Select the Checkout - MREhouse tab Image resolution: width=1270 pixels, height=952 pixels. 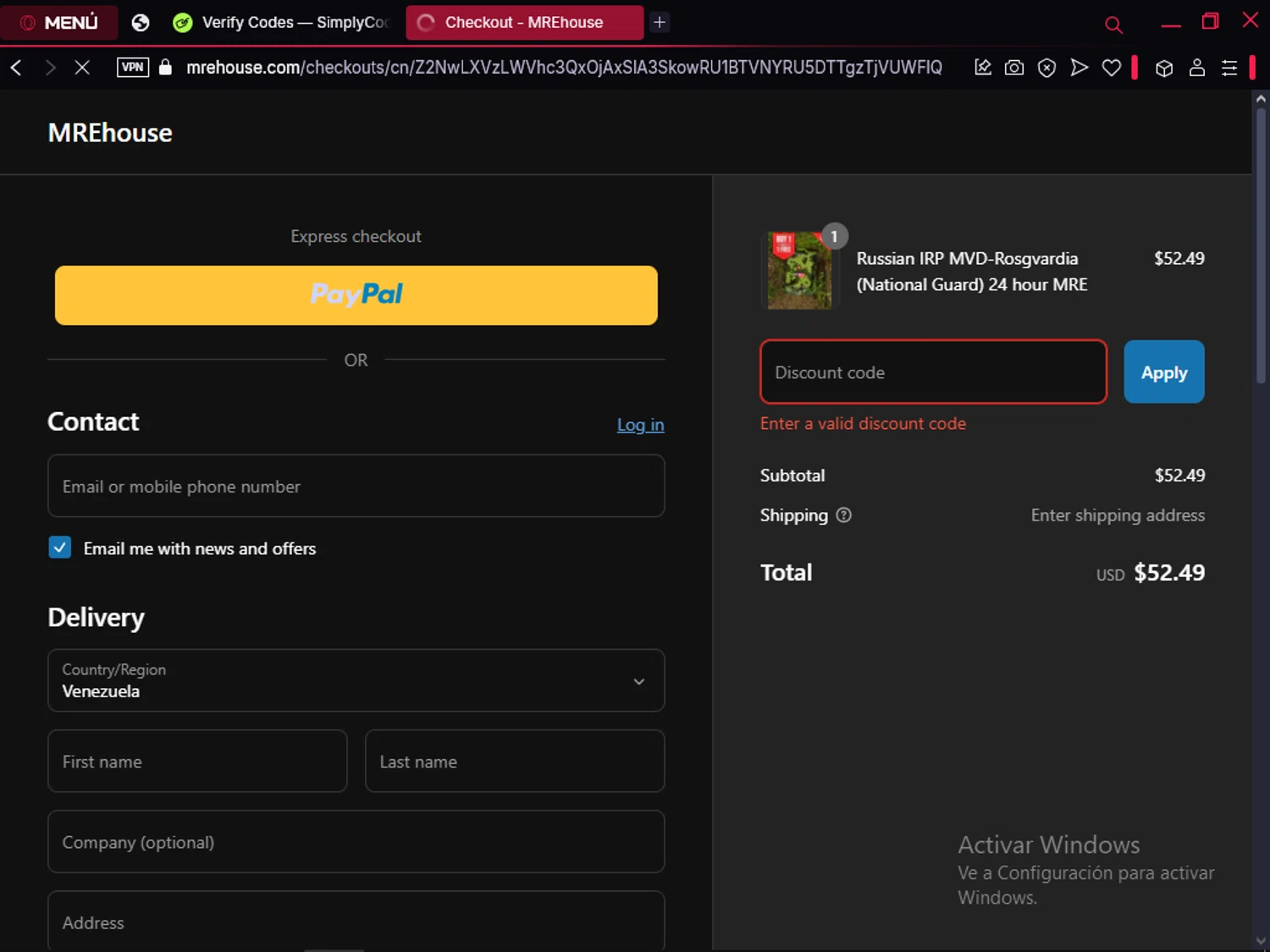(524, 23)
